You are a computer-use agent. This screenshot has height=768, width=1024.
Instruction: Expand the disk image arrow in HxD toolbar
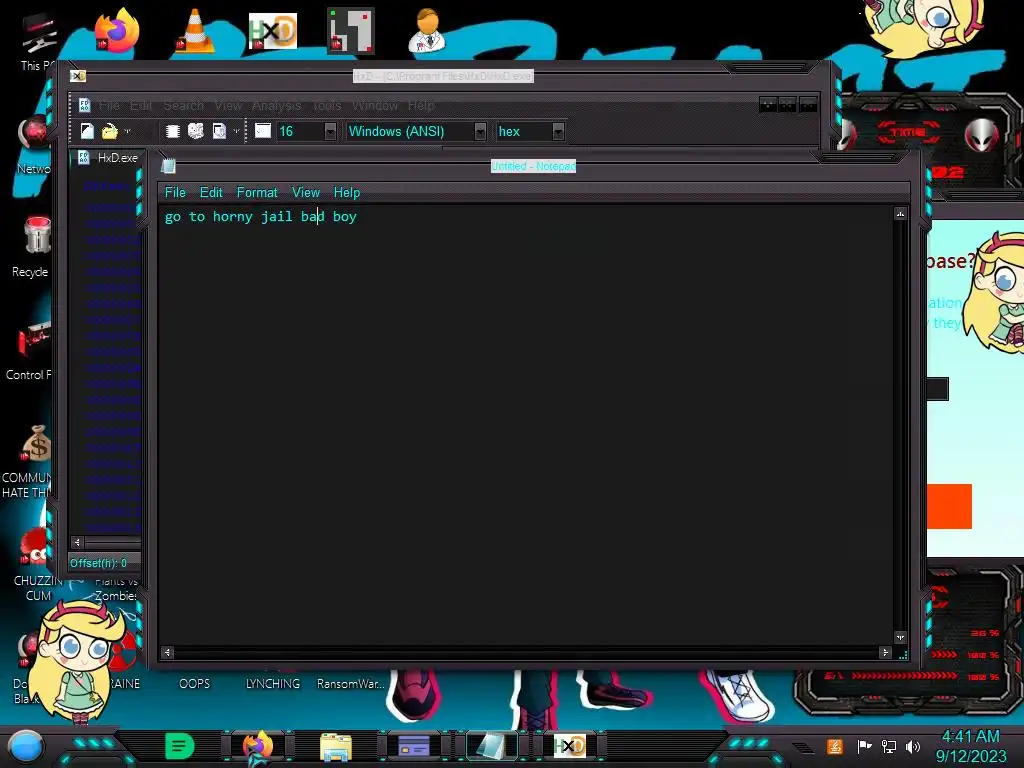coord(236,131)
